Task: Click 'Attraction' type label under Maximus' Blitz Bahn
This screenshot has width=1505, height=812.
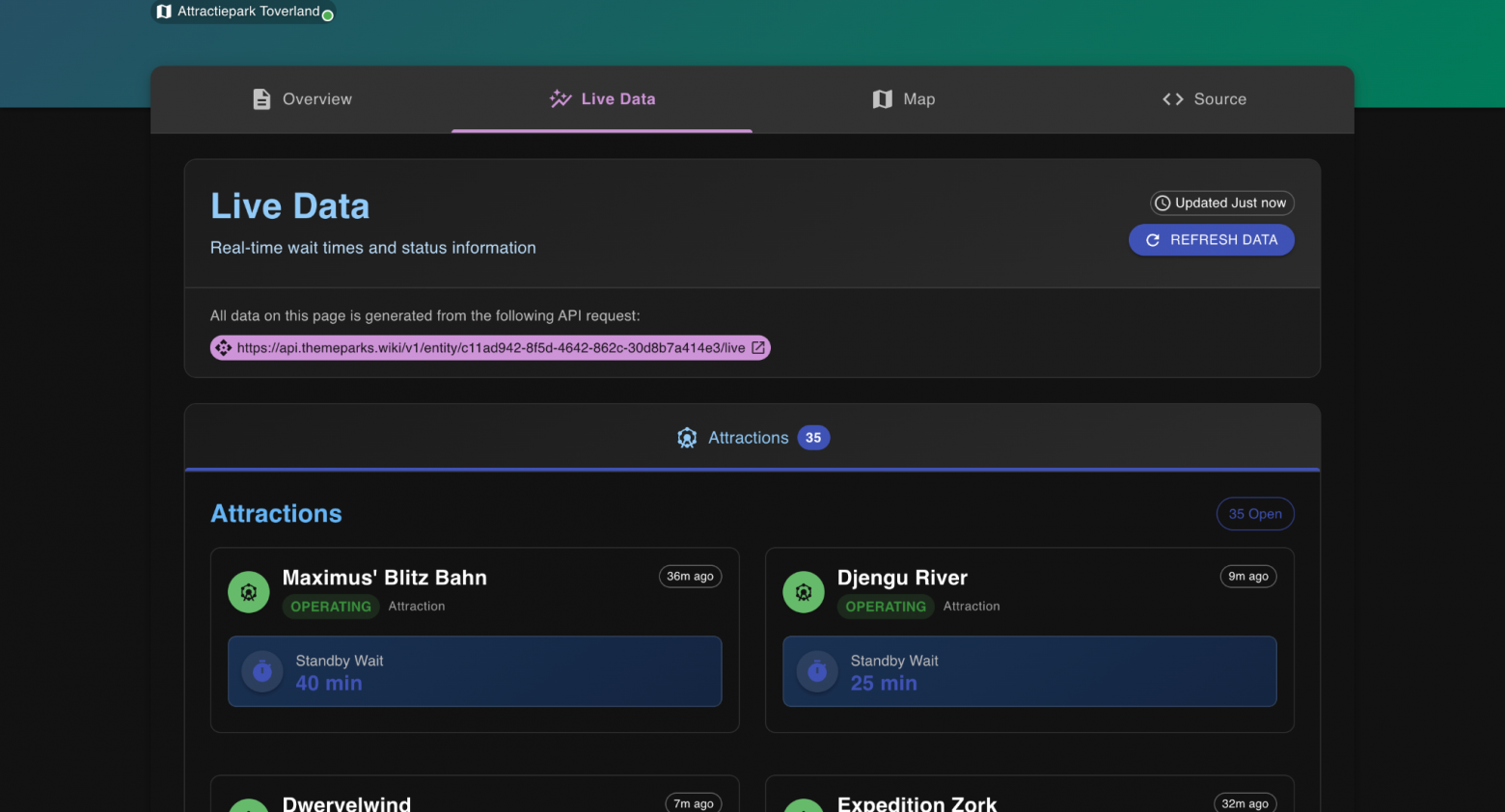Action: pyautogui.click(x=417, y=607)
